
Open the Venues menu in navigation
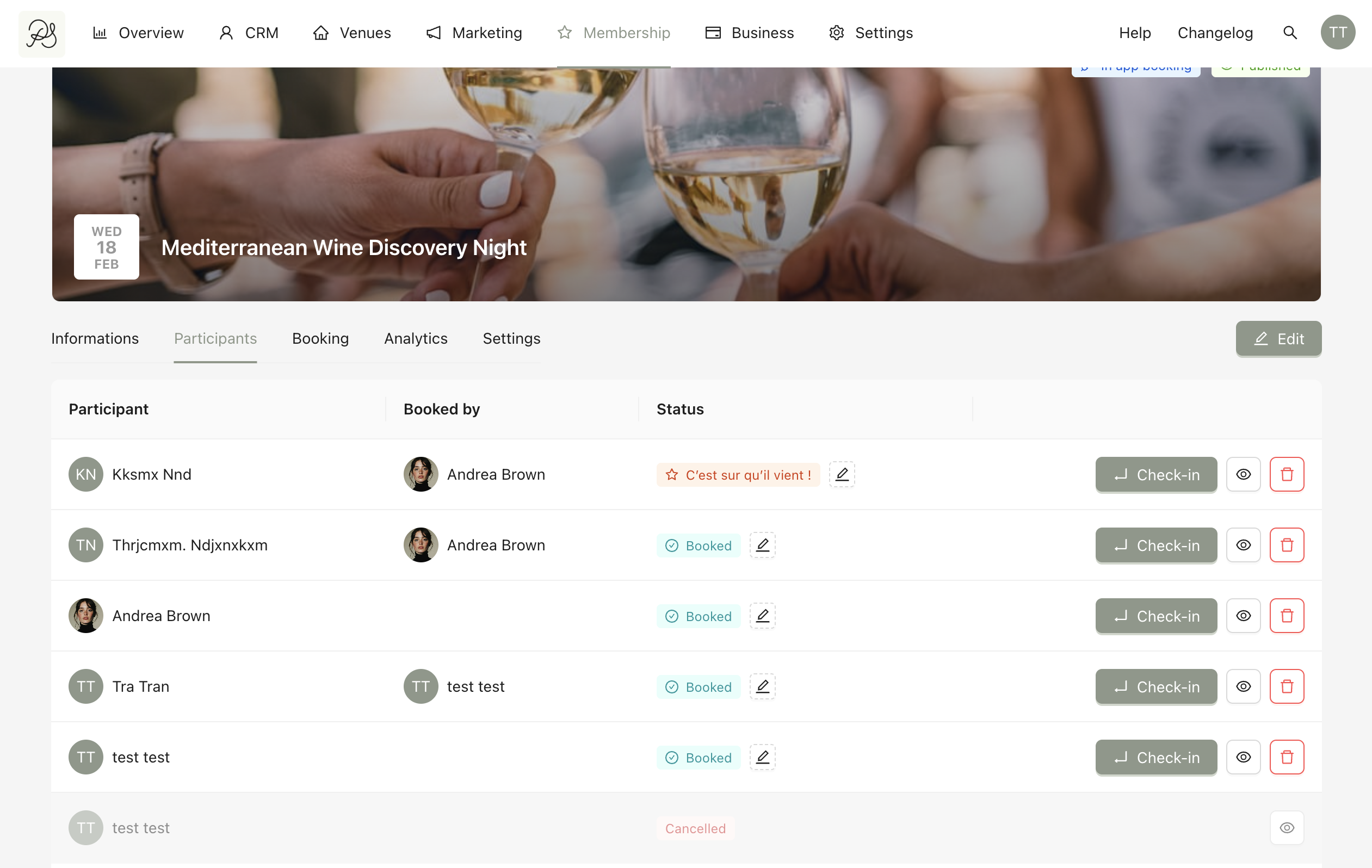pos(351,33)
